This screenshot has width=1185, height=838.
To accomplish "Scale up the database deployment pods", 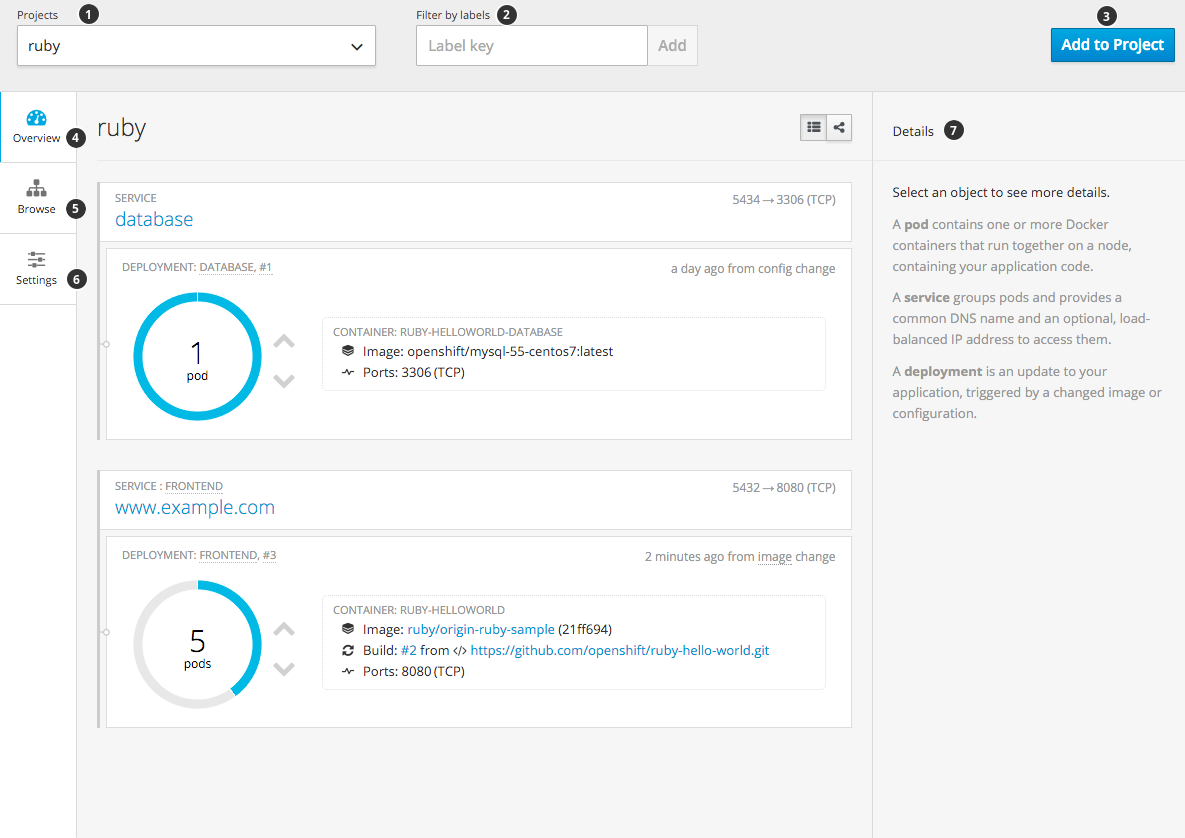I will point(284,341).
